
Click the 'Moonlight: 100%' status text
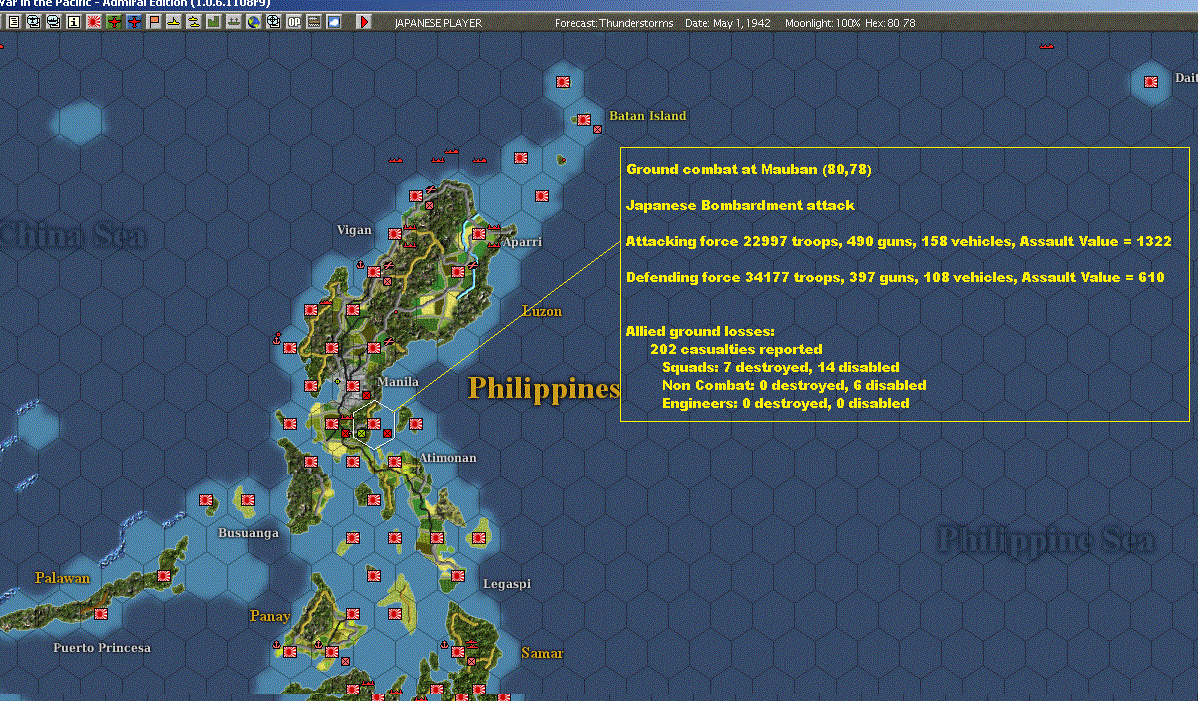pyautogui.click(x=822, y=23)
